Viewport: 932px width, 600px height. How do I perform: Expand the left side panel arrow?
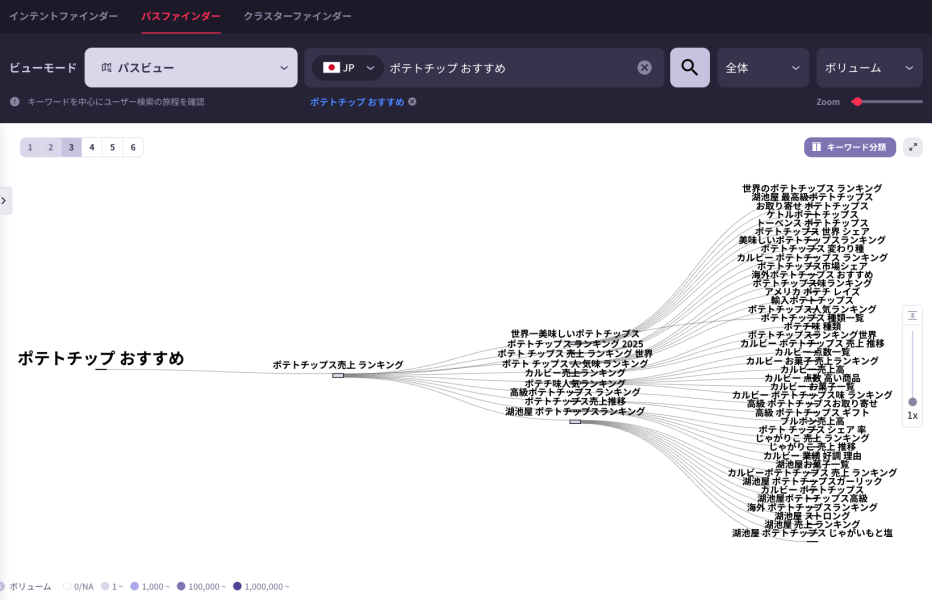pyautogui.click(x=5, y=200)
